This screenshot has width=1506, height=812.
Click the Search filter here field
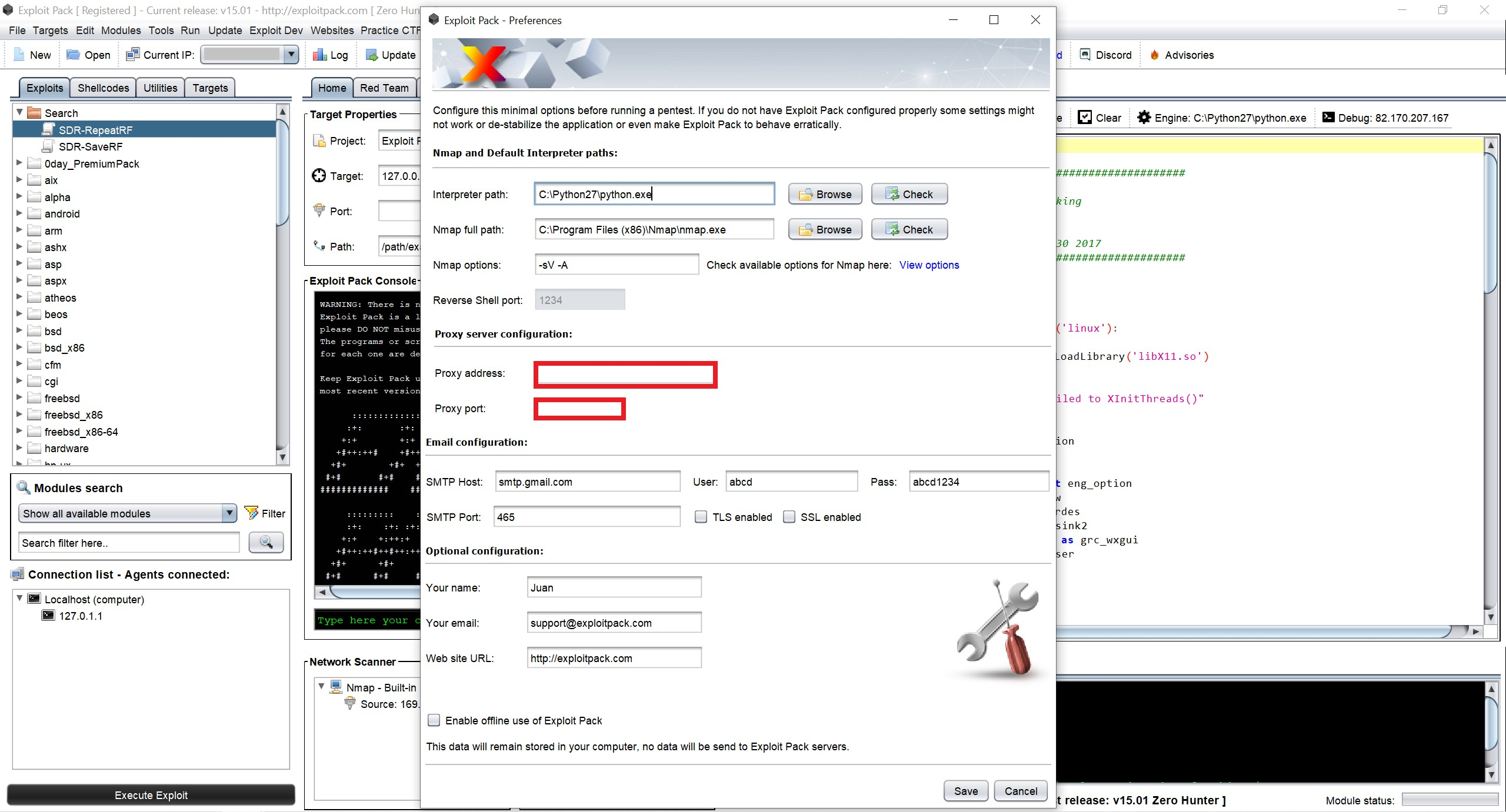pos(129,542)
